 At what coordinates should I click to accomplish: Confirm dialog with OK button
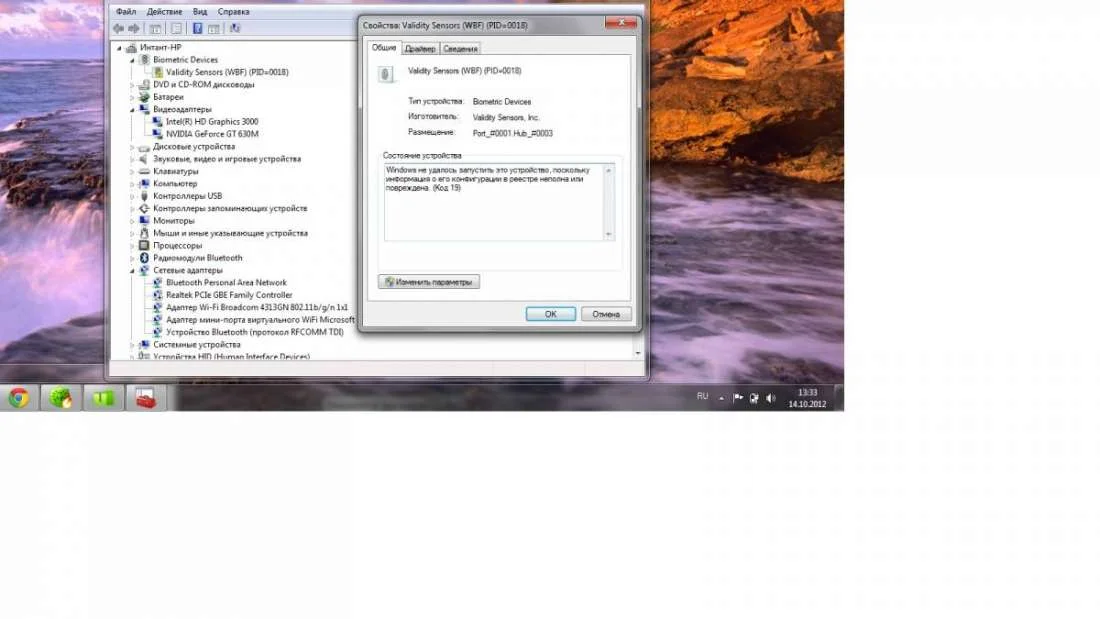(551, 314)
